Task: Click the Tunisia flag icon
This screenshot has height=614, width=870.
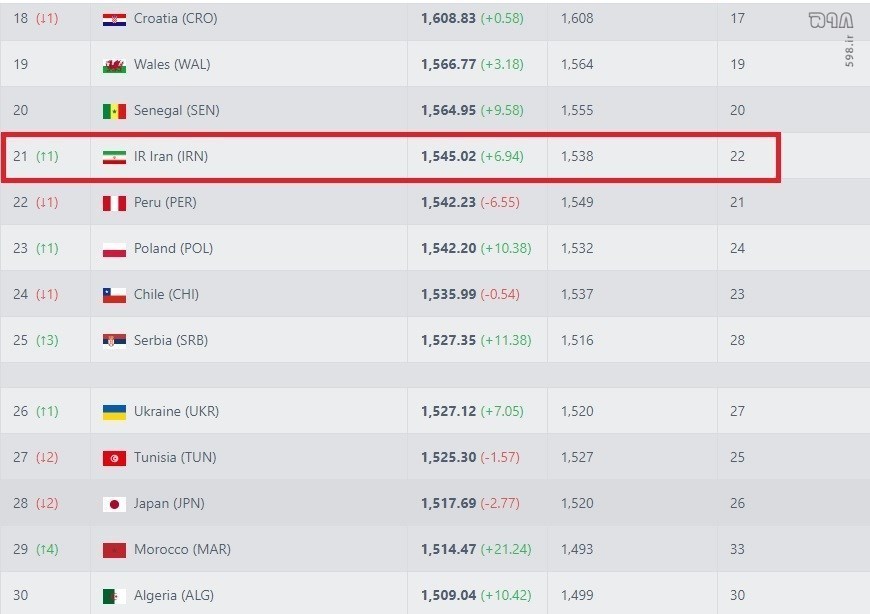Action: (x=114, y=458)
